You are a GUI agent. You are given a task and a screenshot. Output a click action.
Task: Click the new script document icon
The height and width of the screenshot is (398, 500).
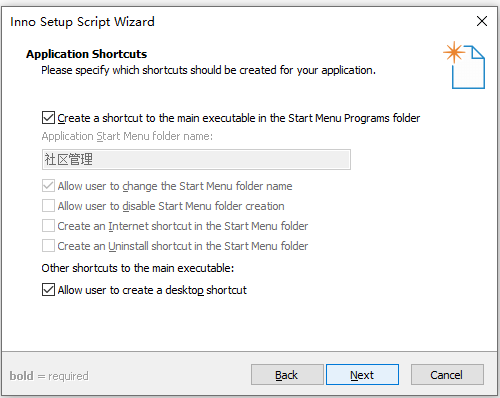coord(464,65)
